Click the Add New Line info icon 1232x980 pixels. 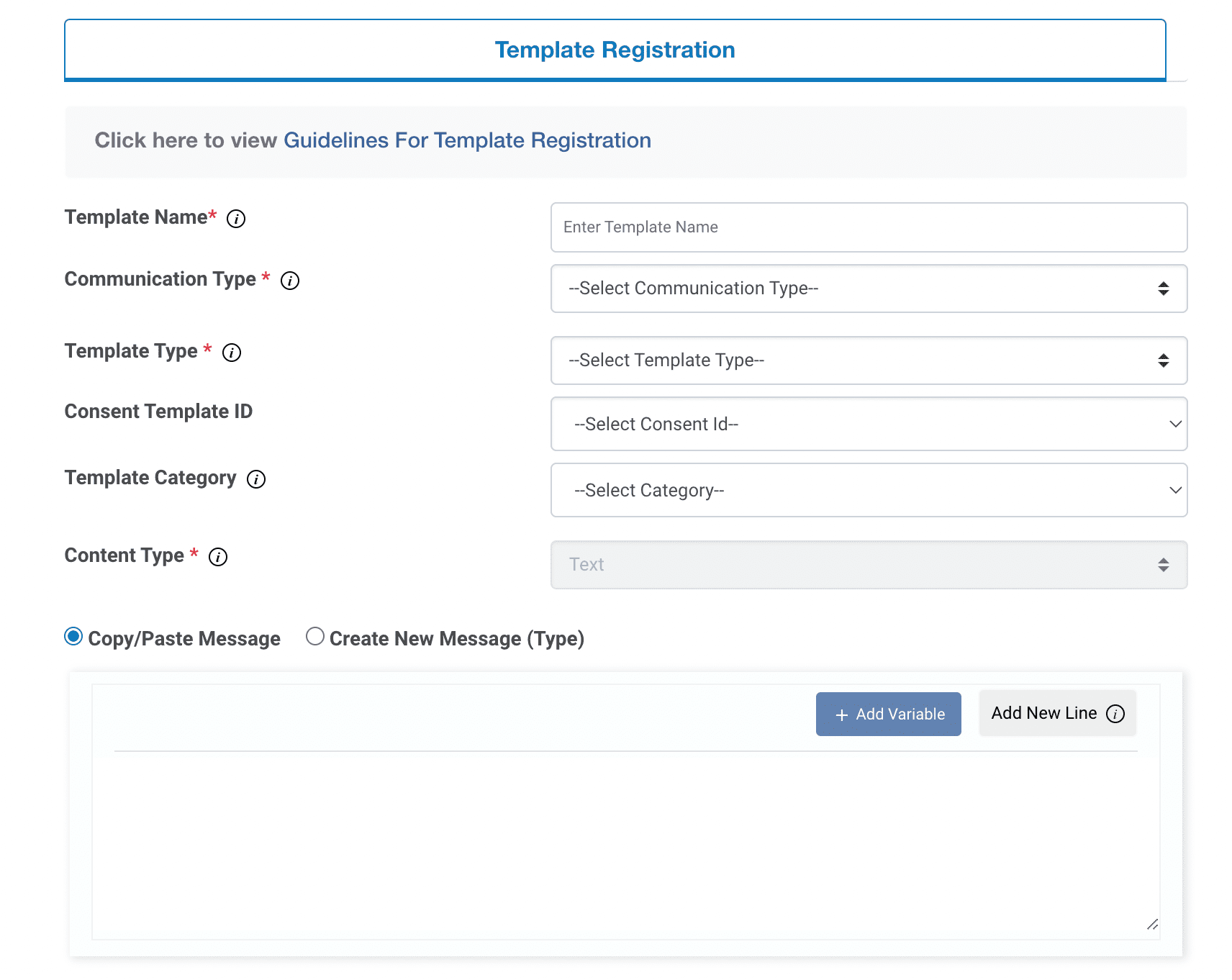[1116, 714]
